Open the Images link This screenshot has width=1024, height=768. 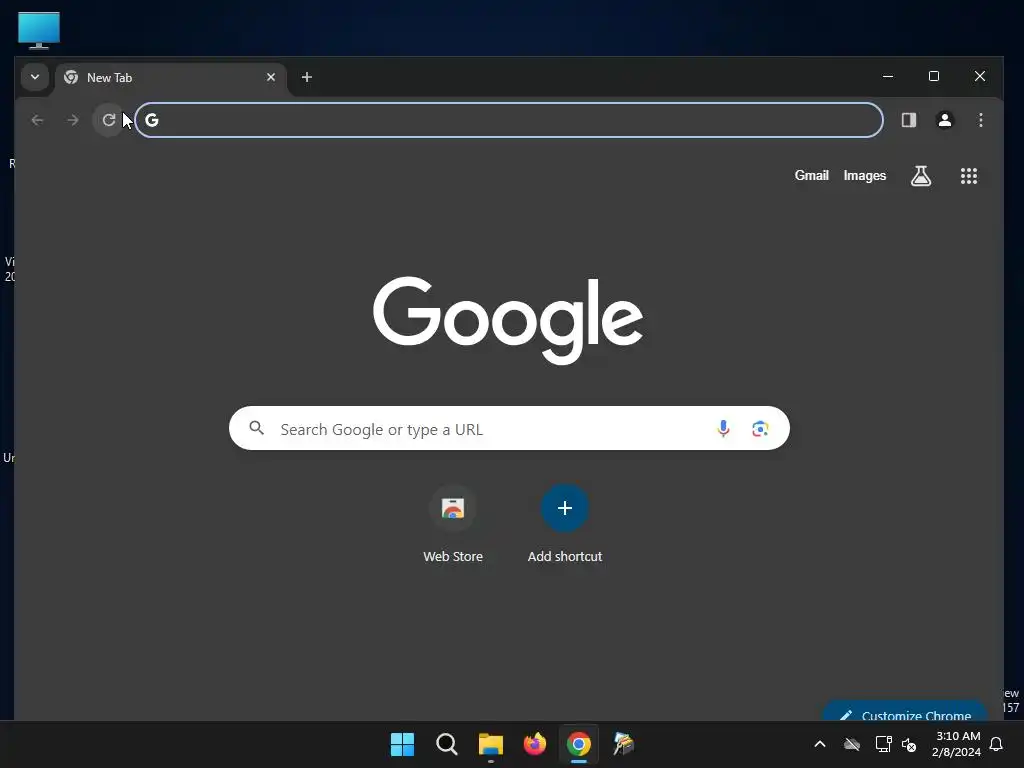coord(865,176)
